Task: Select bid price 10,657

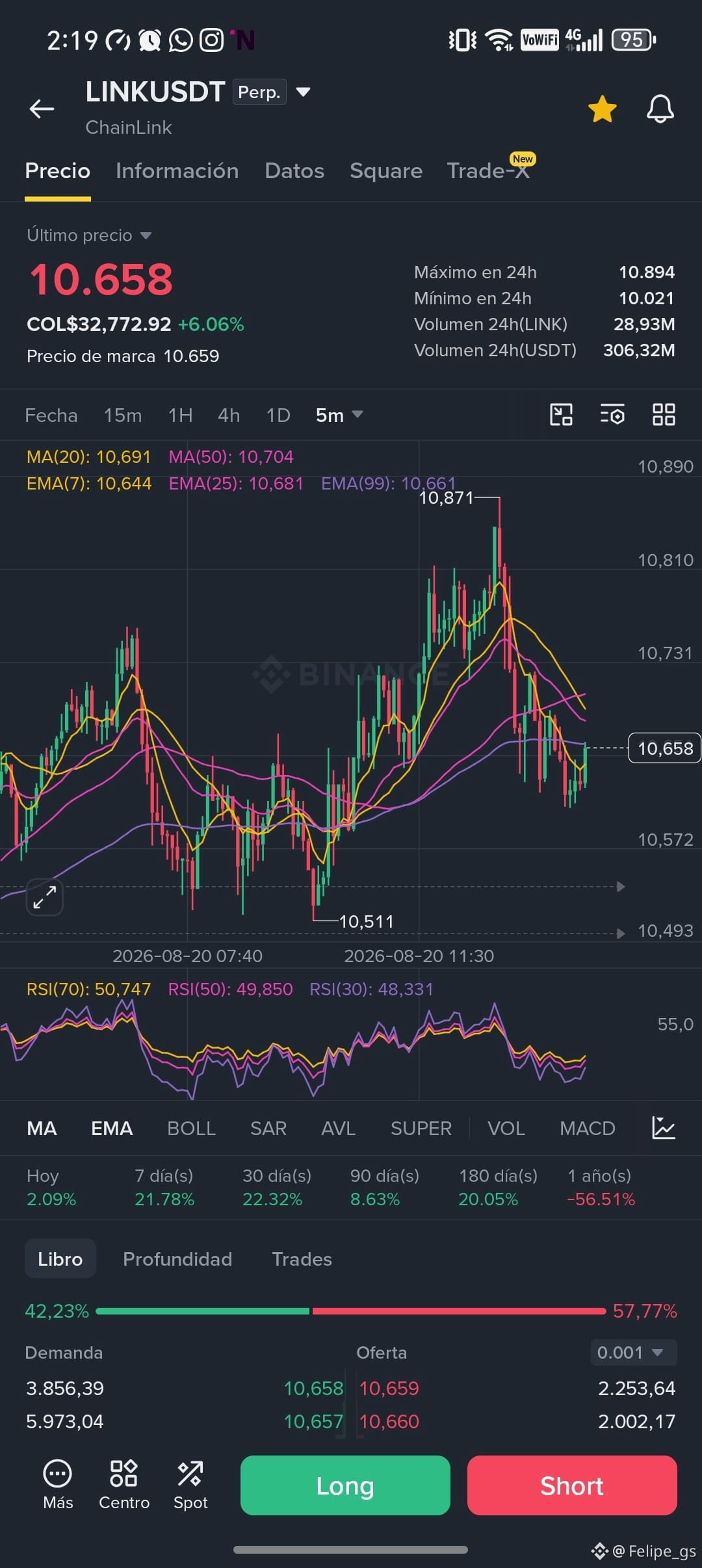Action: click(313, 1422)
